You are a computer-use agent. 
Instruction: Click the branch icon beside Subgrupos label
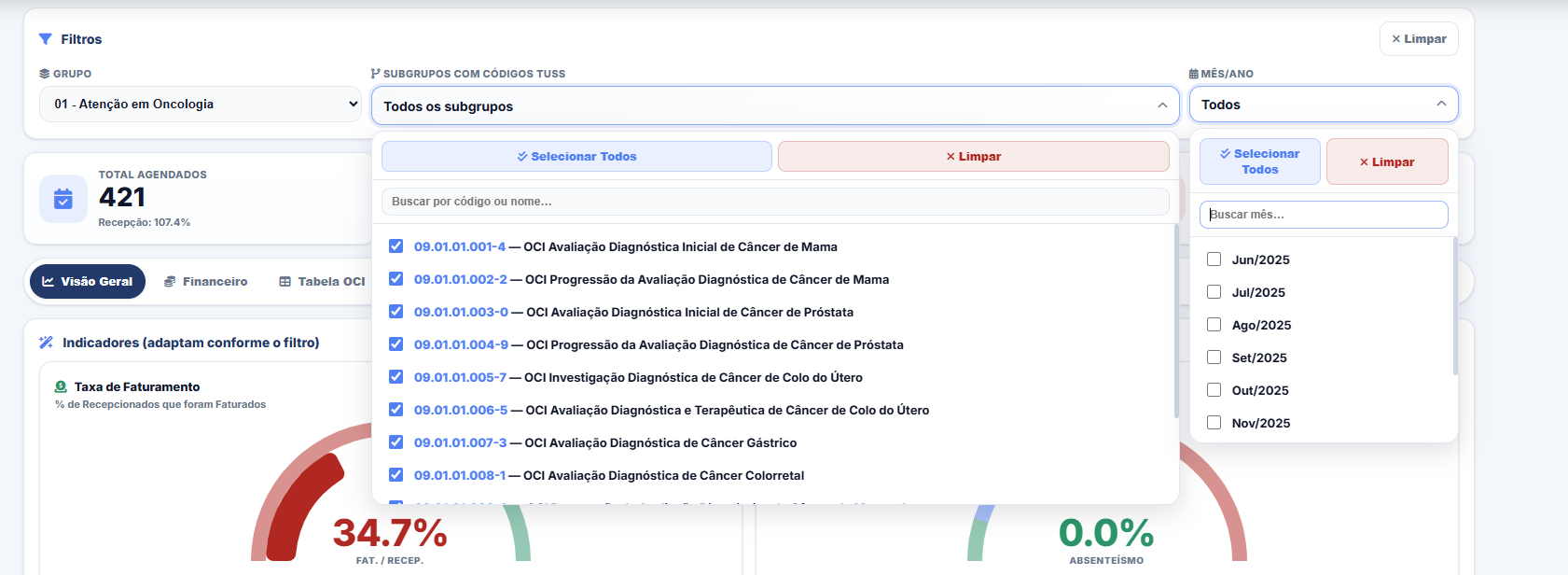coord(375,74)
